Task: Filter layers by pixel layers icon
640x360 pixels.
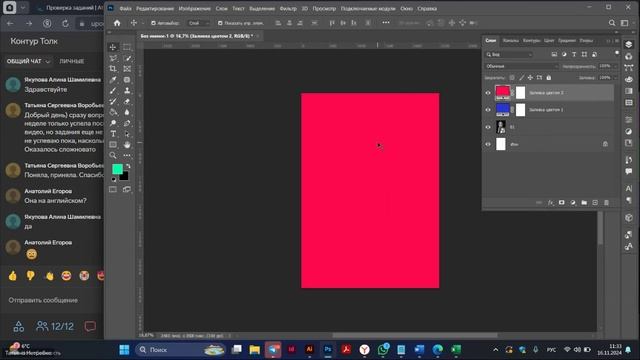Action: [554, 54]
